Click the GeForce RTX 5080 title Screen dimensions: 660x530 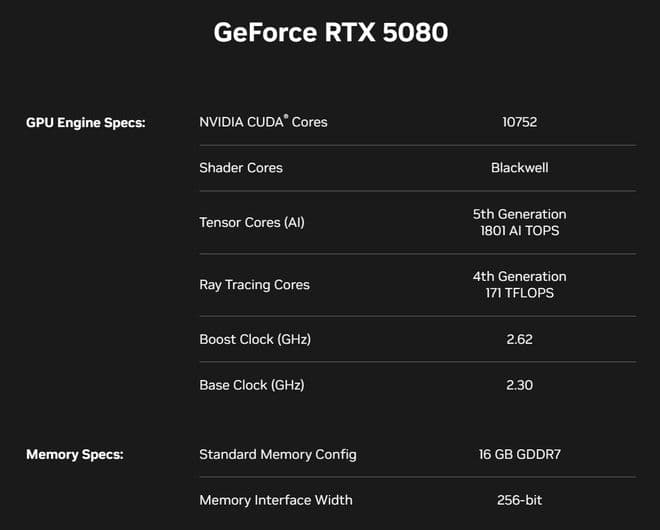(330, 33)
